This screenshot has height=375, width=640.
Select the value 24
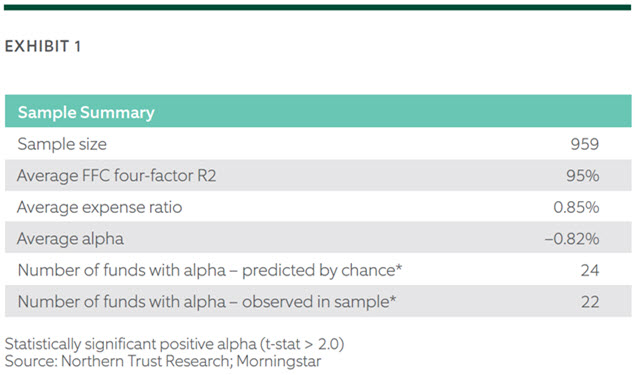(590, 270)
